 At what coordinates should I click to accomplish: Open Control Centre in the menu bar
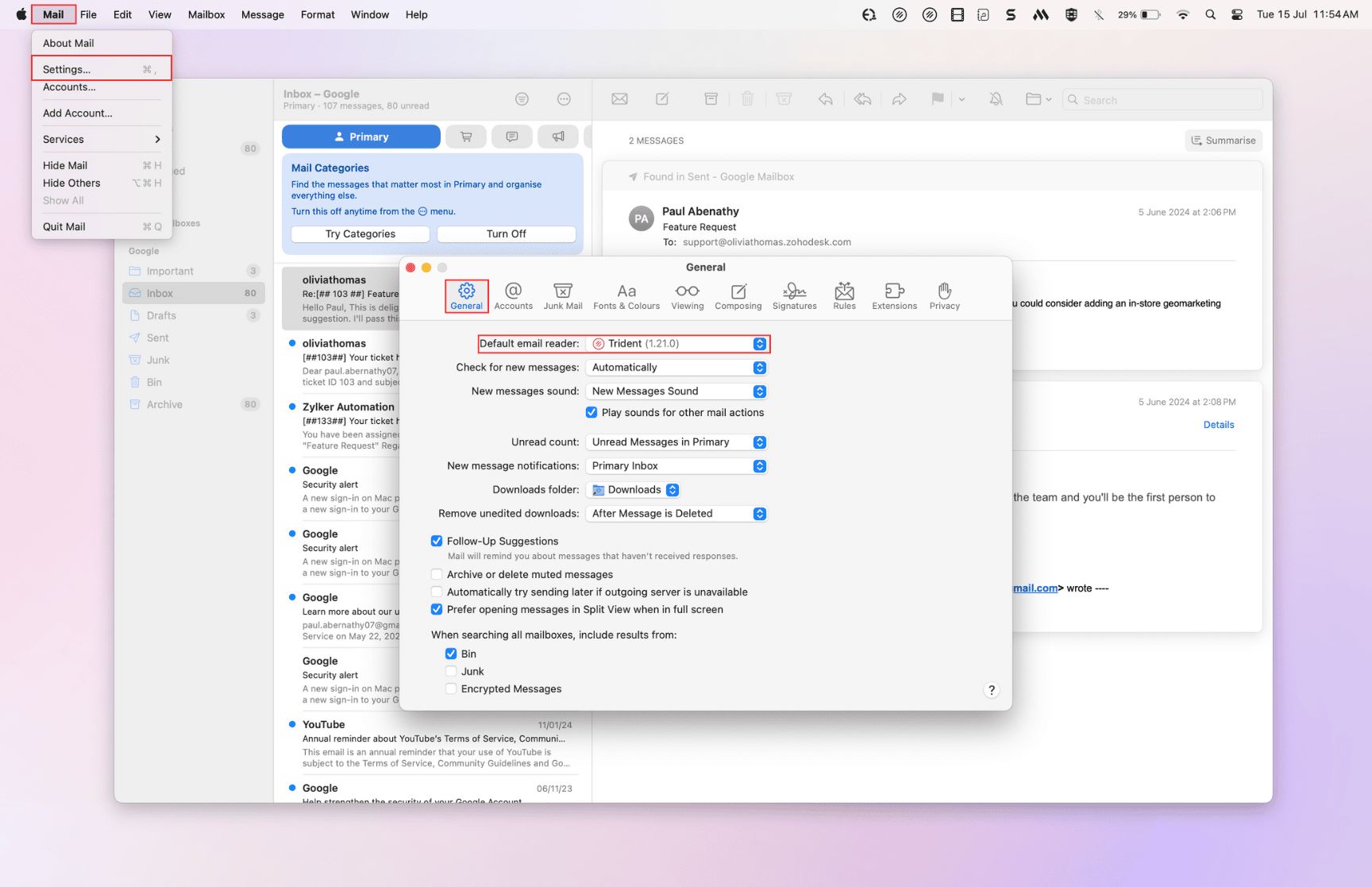(1237, 14)
